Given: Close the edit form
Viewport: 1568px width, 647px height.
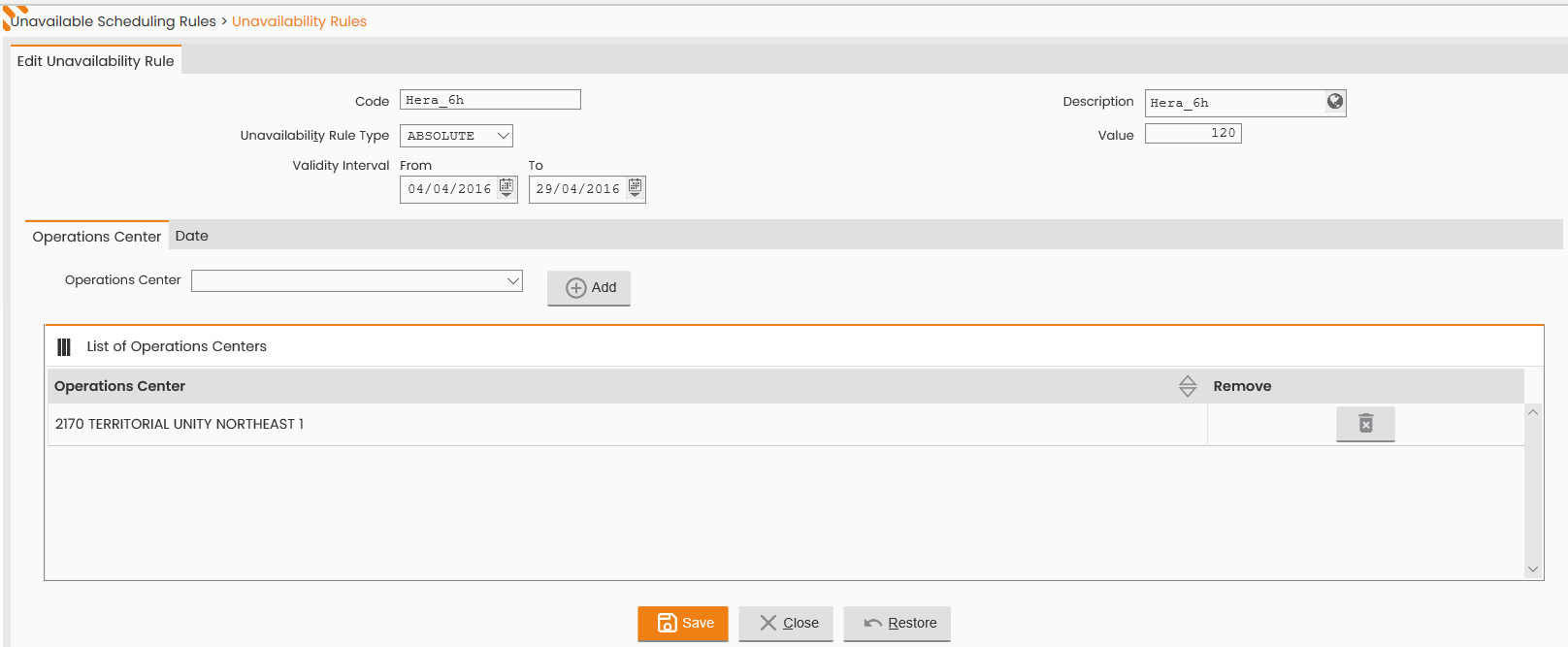Looking at the screenshot, I should tap(786, 624).
